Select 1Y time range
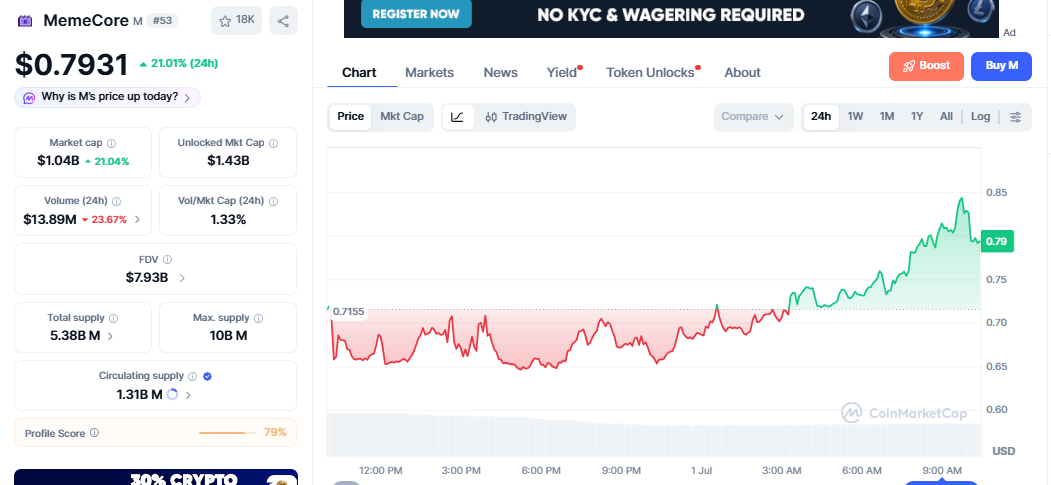Screen dimensions: 1051x485 [917, 117]
